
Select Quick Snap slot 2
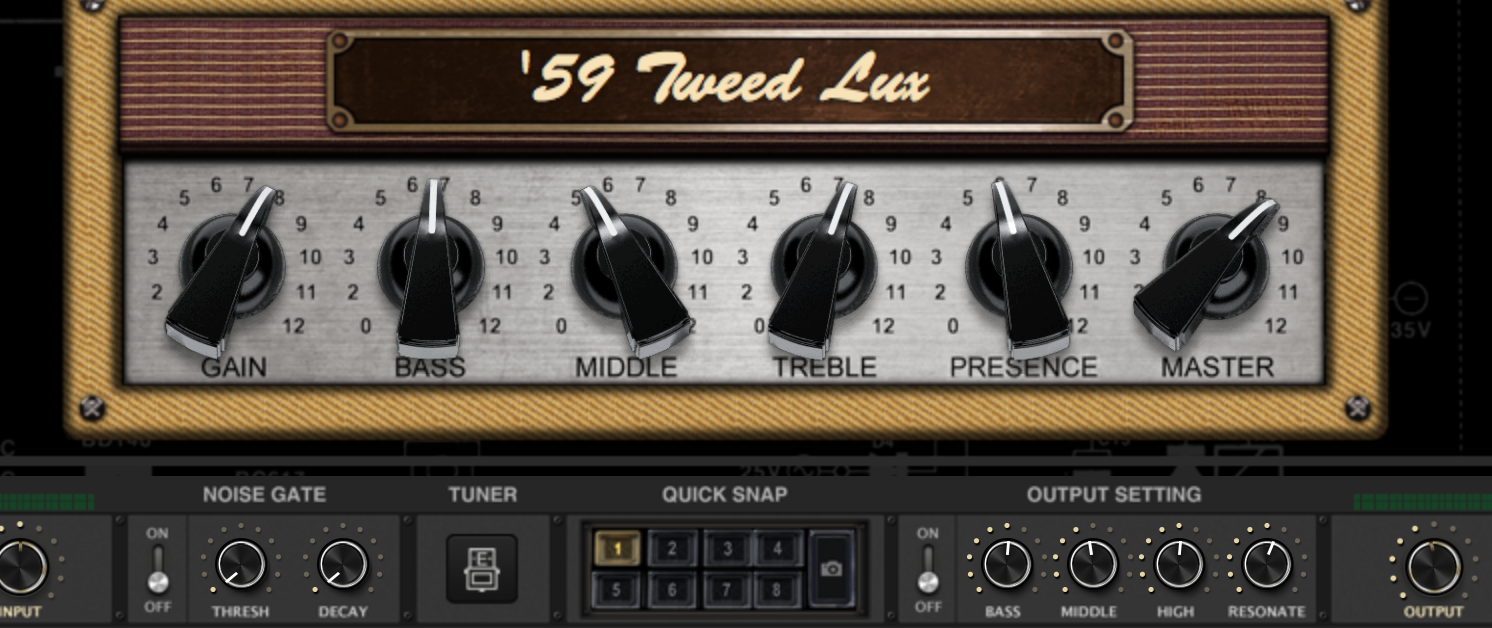point(672,548)
